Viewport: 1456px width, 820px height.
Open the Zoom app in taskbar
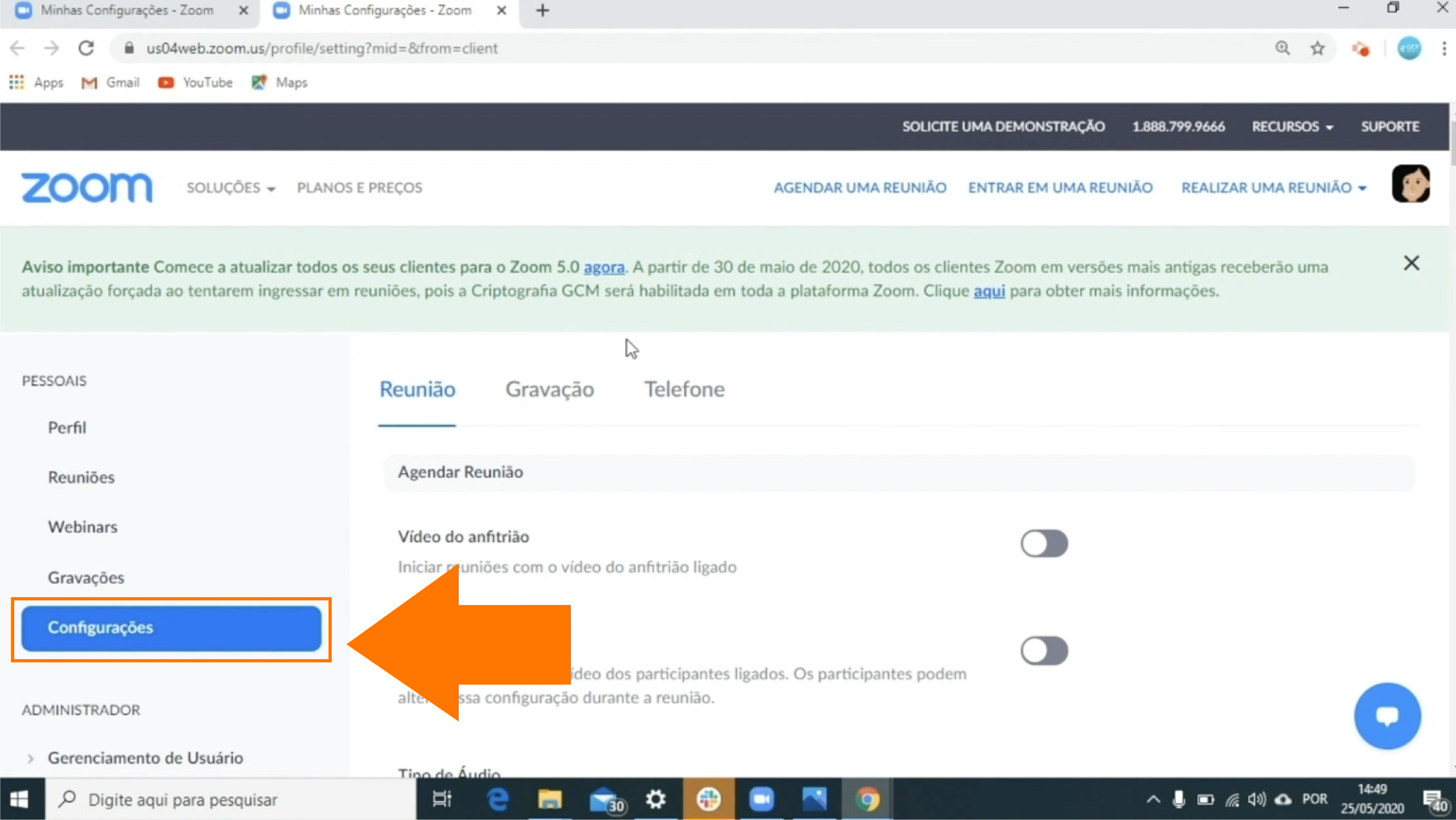pos(761,799)
